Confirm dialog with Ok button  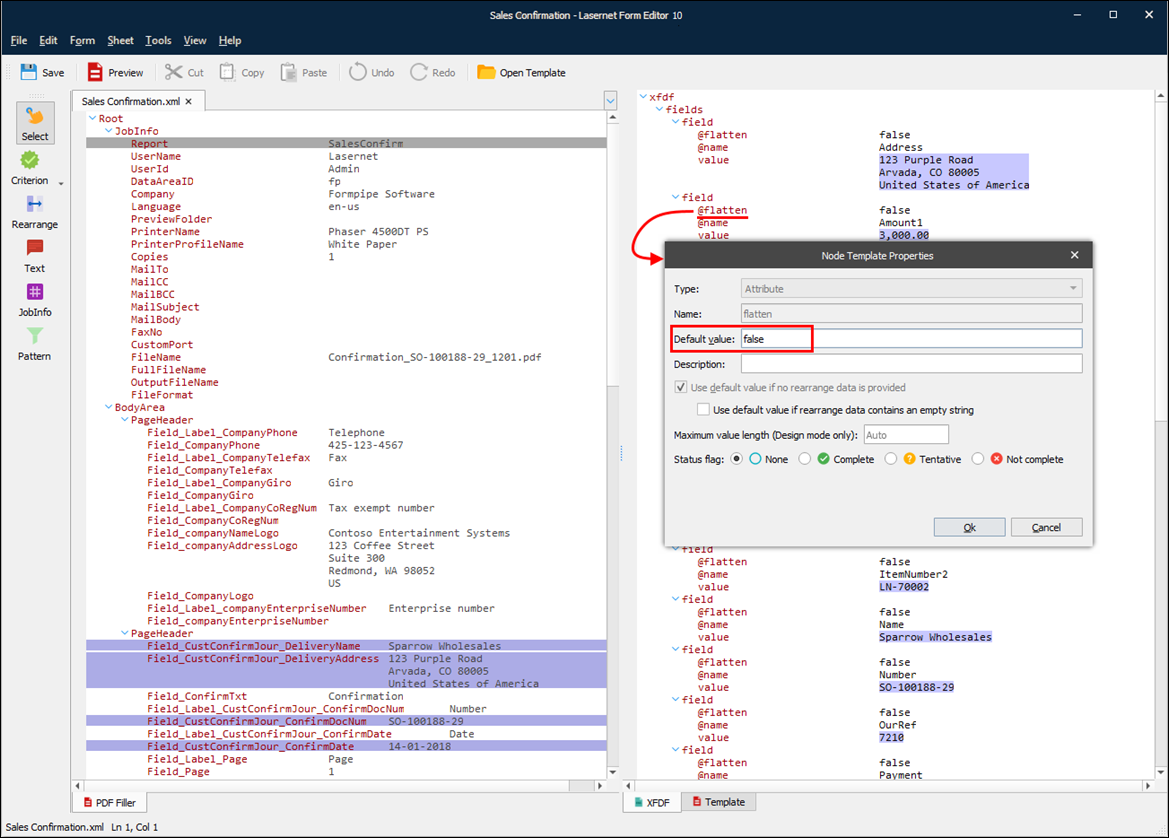[x=969, y=527]
